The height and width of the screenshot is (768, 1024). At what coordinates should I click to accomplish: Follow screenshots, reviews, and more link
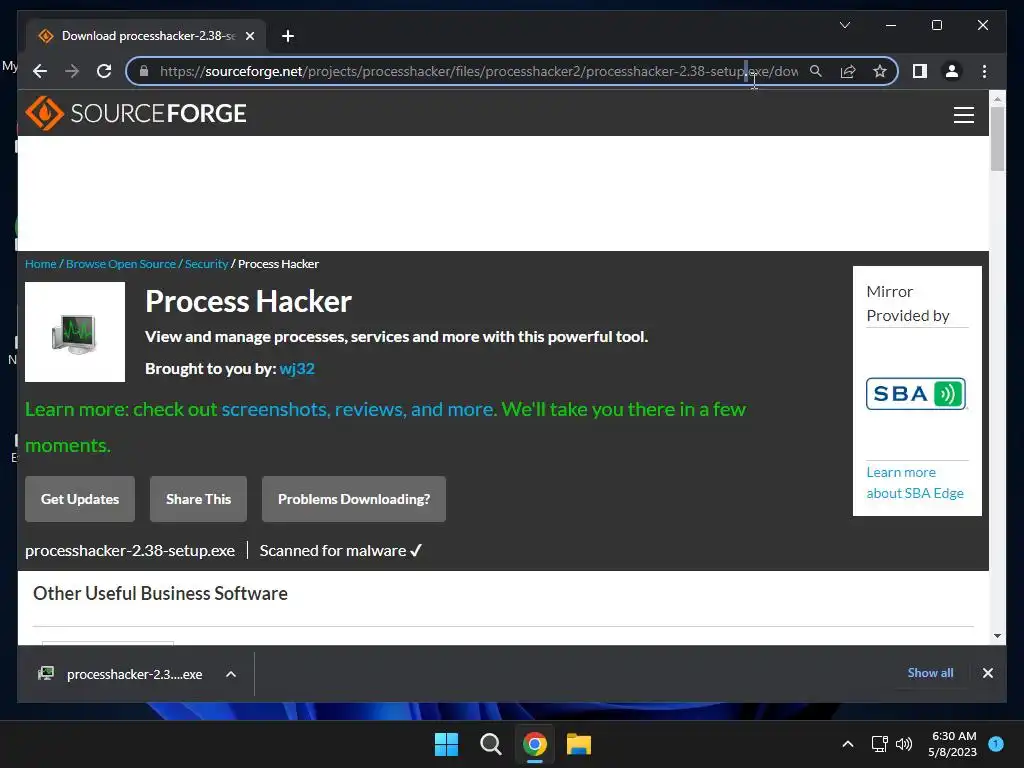(359, 409)
